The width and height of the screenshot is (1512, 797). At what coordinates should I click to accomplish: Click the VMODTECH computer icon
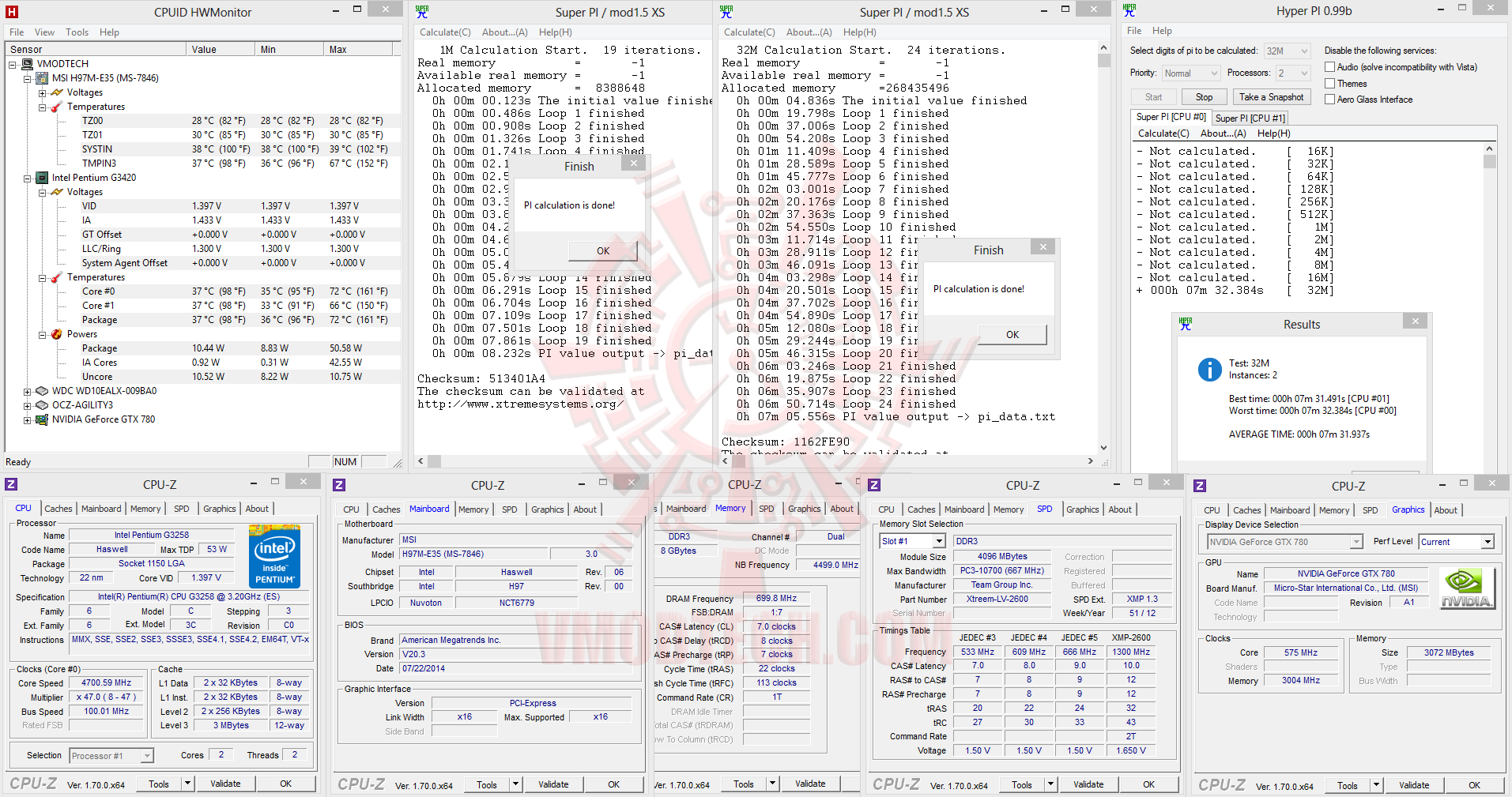click(28, 64)
